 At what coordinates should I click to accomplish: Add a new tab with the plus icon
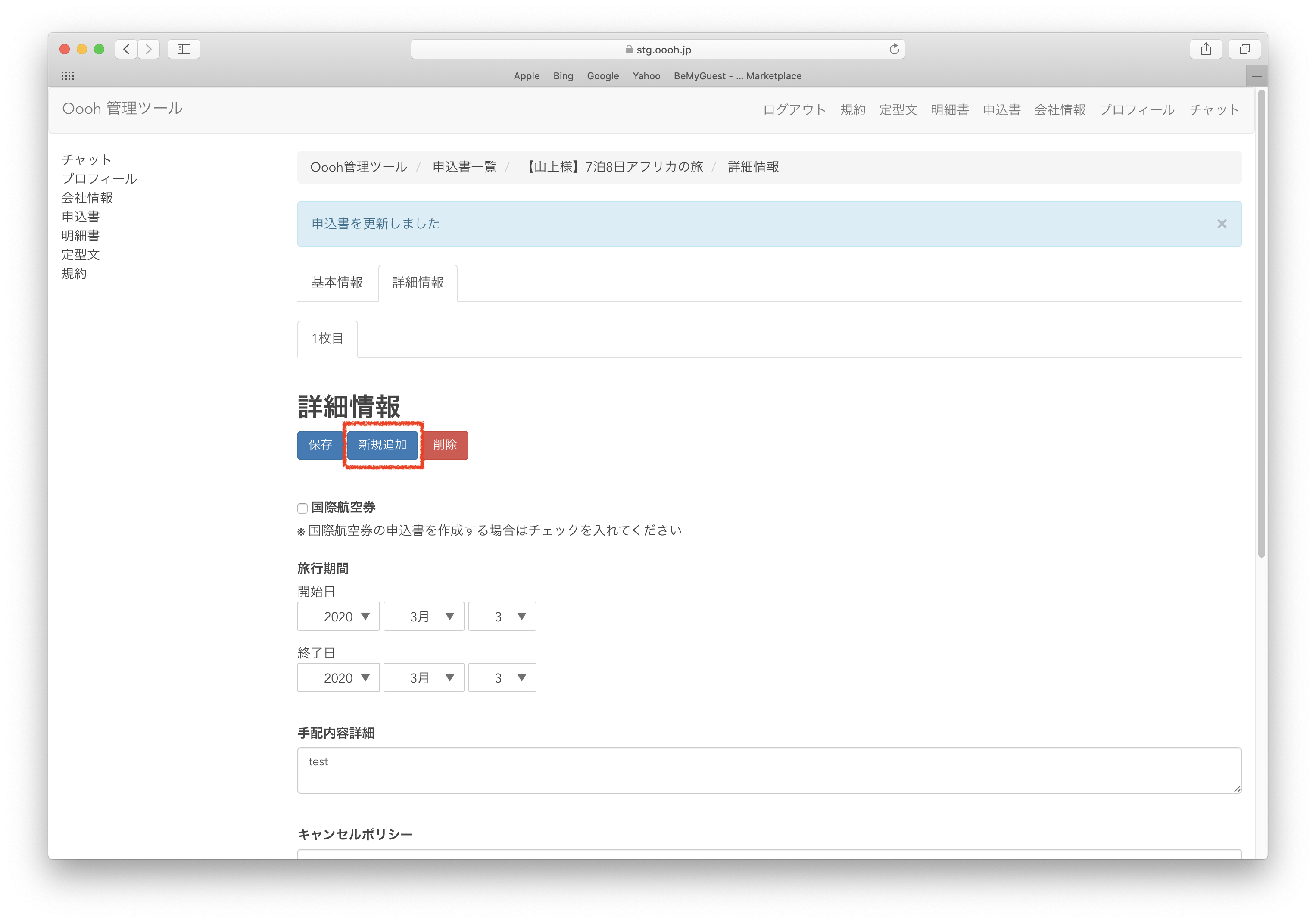click(x=1257, y=76)
